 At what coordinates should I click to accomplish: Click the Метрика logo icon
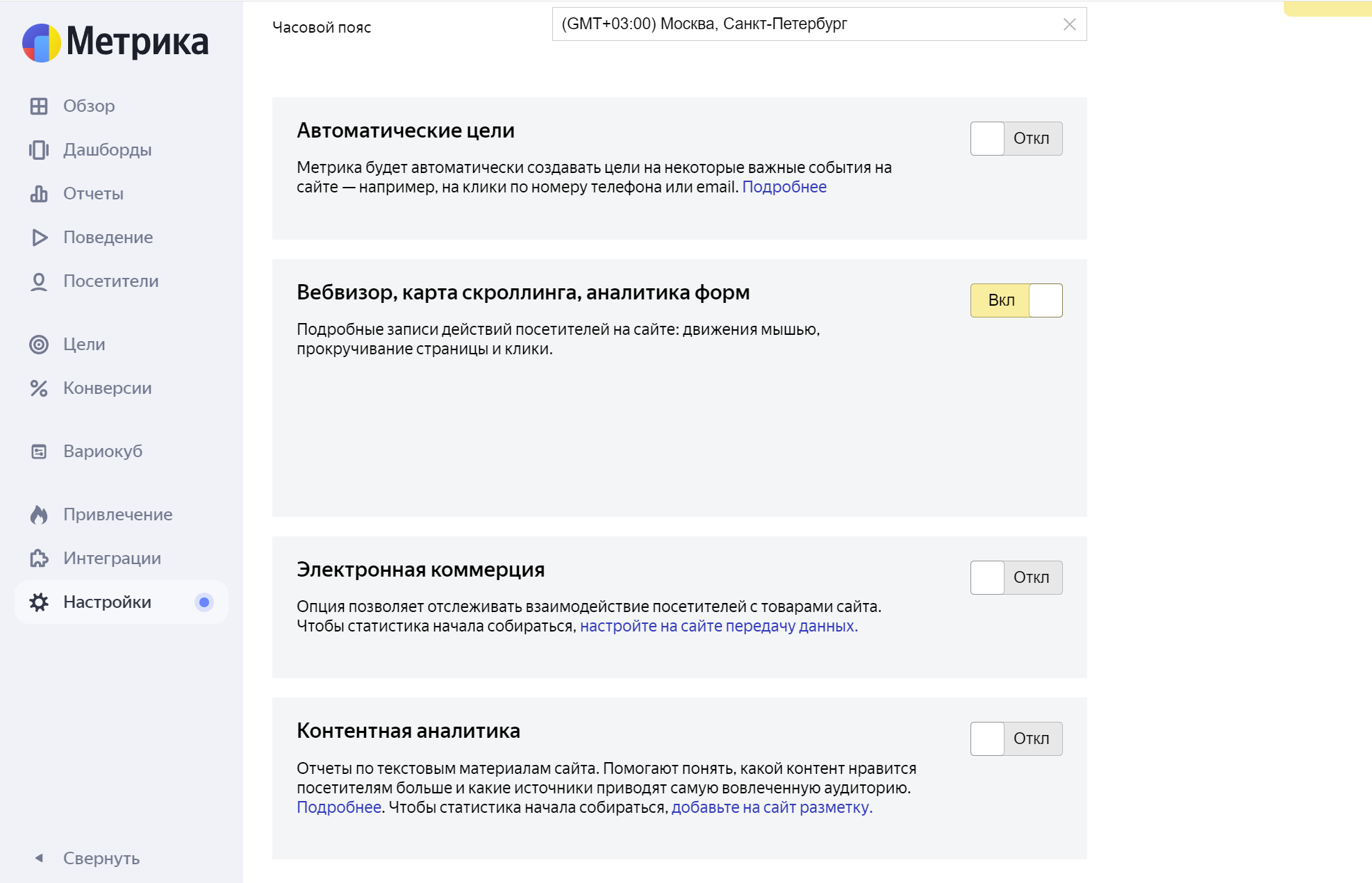tap(42, 43)
